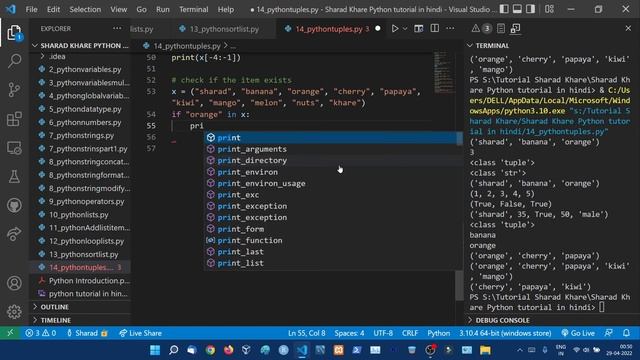Click Go Live in status bar
This screenshot has width=640, height=360.
point(578,333)
